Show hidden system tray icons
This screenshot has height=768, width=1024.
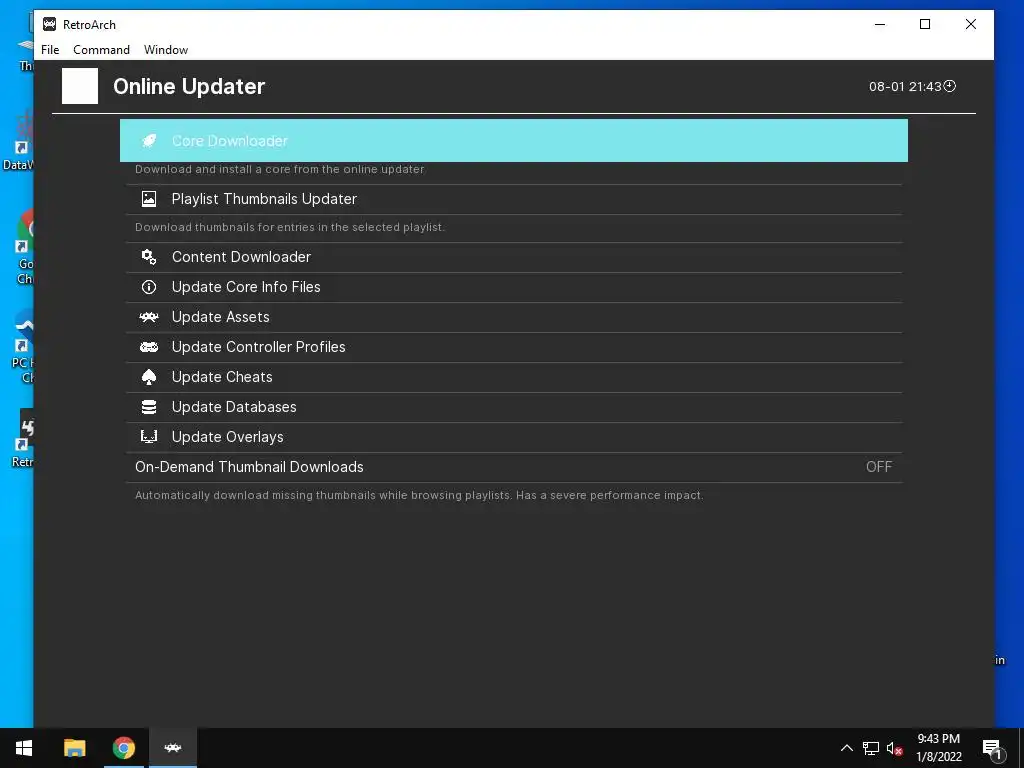846,748
